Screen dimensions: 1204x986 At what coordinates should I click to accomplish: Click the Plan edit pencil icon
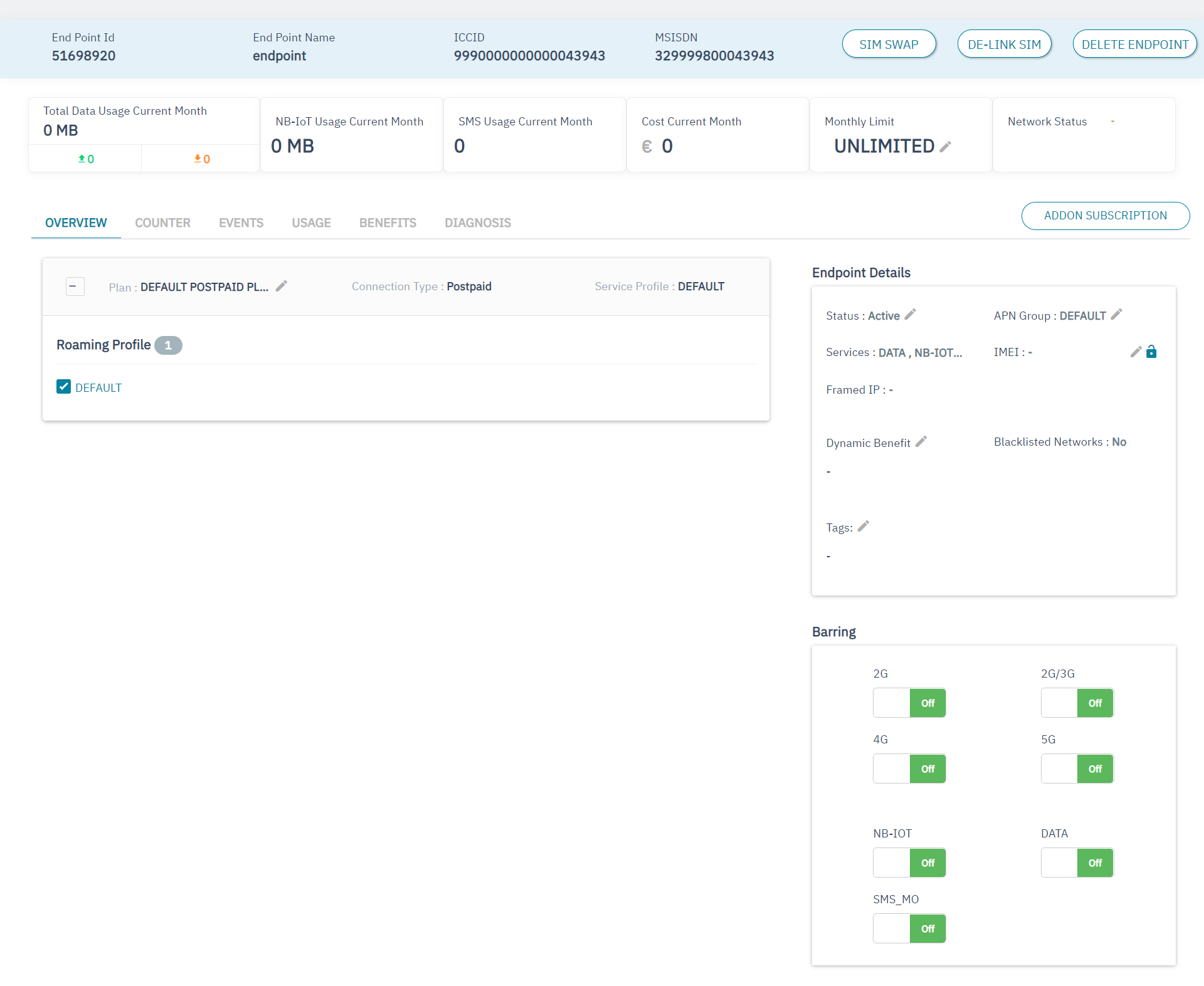click(282, 286)
